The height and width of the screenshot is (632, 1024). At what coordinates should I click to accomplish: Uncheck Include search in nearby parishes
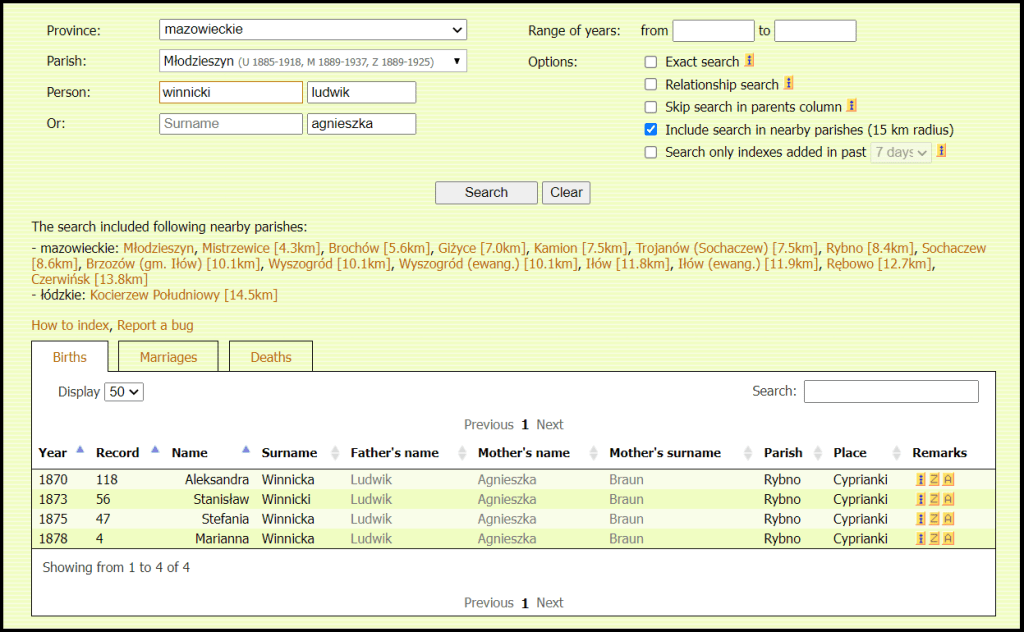(x=651, y=130)
